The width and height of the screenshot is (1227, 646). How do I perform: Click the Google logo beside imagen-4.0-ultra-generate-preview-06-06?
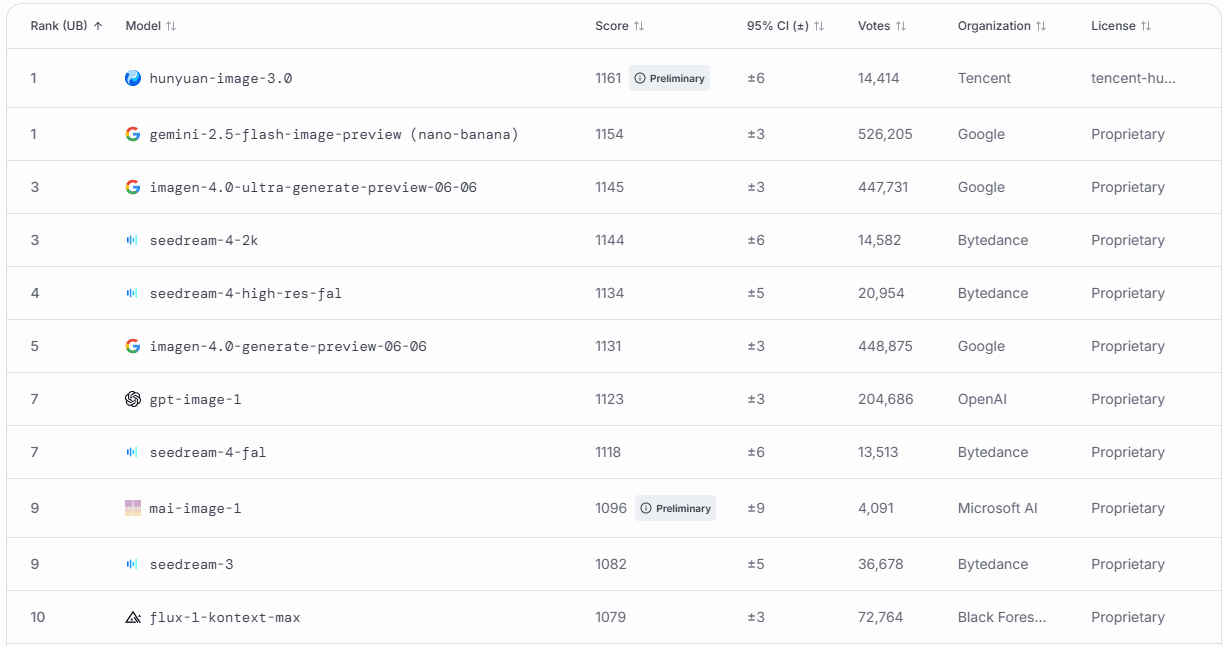(133, 187)
